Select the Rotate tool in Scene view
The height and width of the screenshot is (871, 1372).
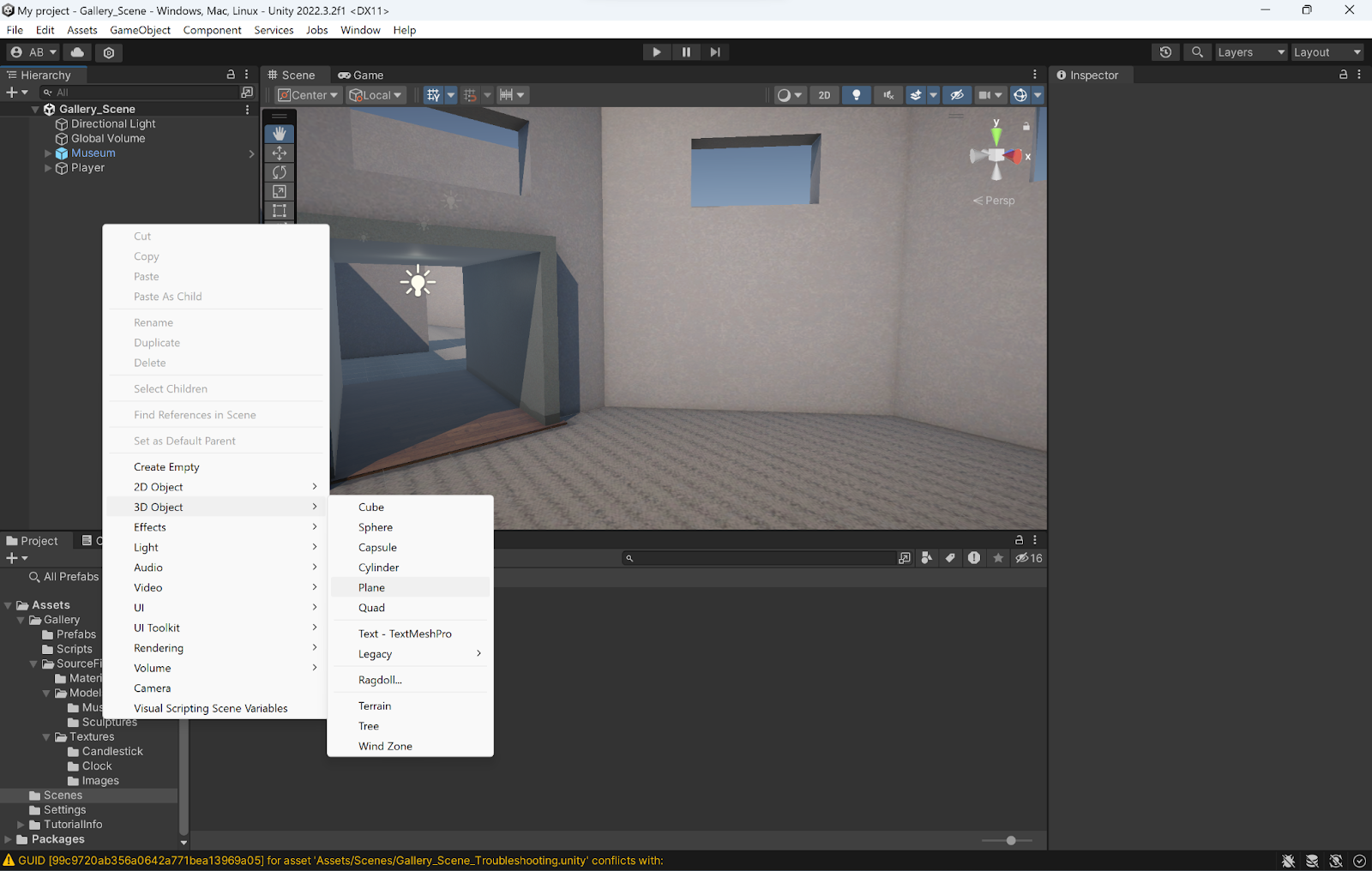[x=280, y=172]
